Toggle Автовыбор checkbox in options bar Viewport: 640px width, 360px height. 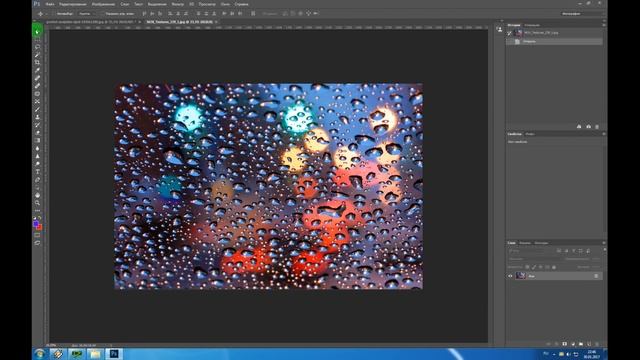53,13
